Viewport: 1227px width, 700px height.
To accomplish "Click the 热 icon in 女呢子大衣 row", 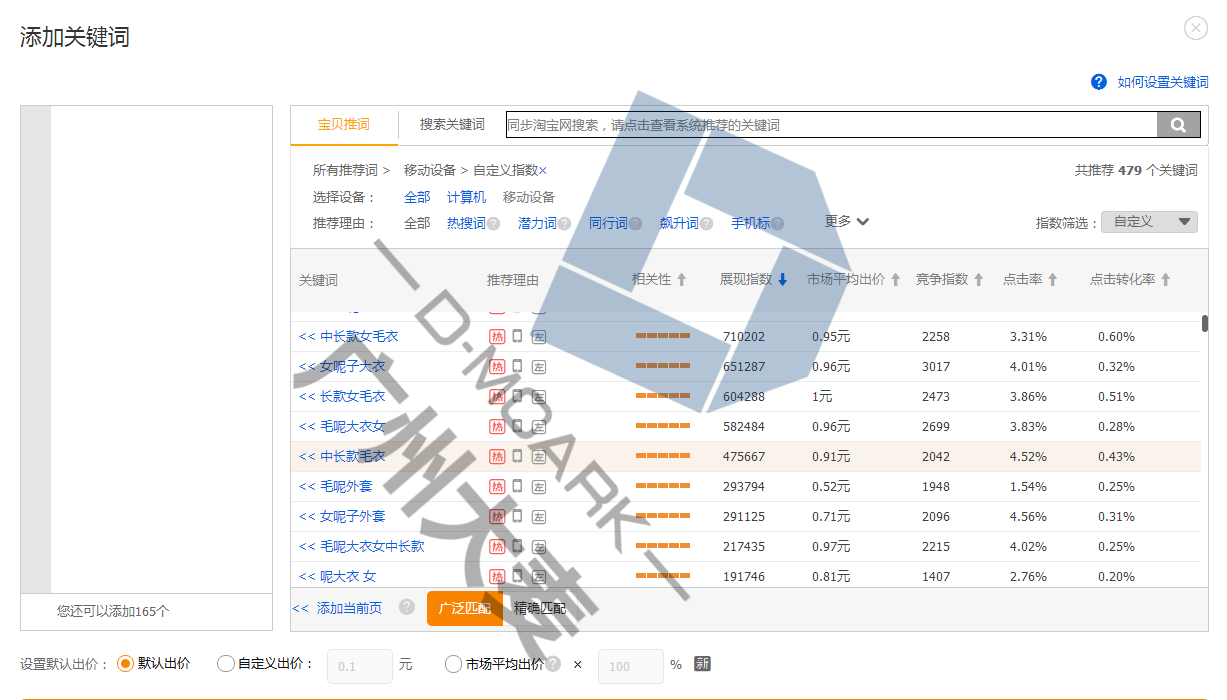I will pos(497,367).
